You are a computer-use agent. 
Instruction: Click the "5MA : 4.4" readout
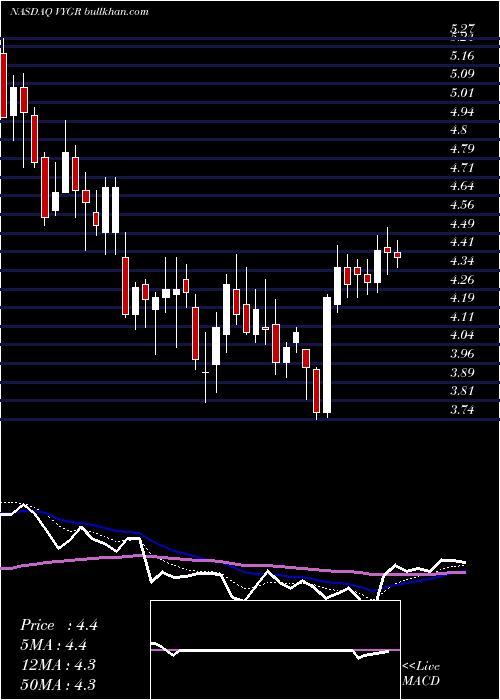tap(53, 645)
